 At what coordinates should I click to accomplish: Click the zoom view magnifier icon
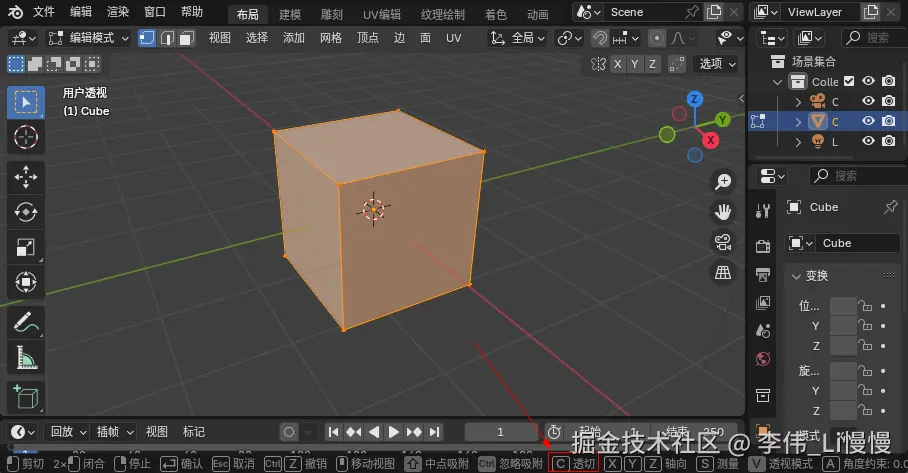723,181
